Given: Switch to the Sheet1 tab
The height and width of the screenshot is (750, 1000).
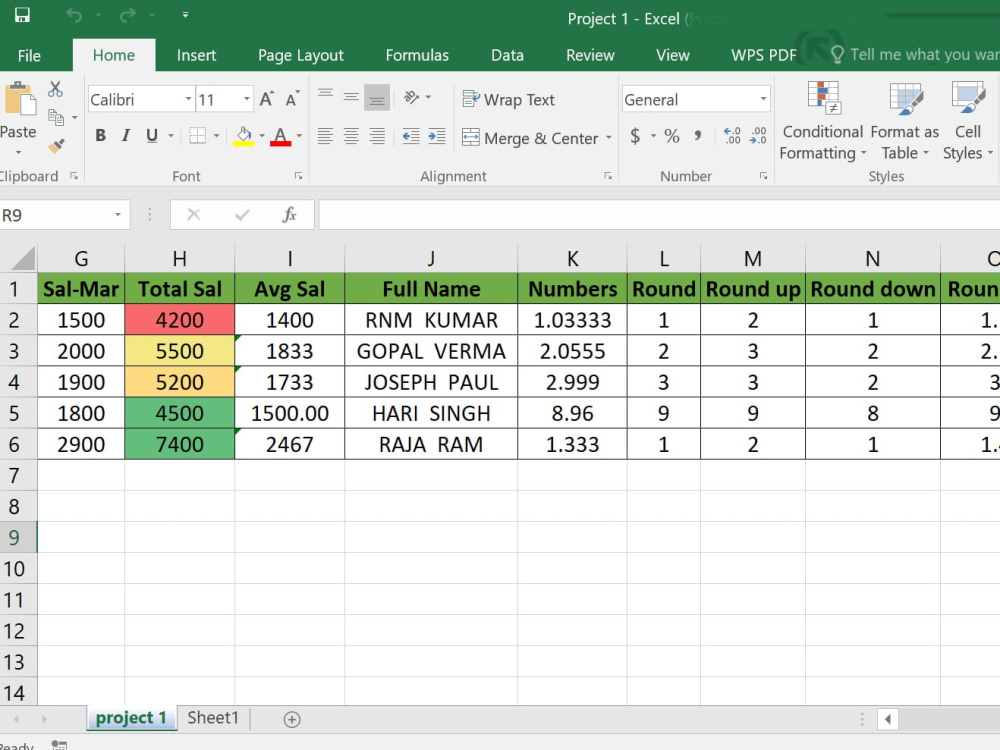Looking at the screenshot, I should tap(213, 718).
